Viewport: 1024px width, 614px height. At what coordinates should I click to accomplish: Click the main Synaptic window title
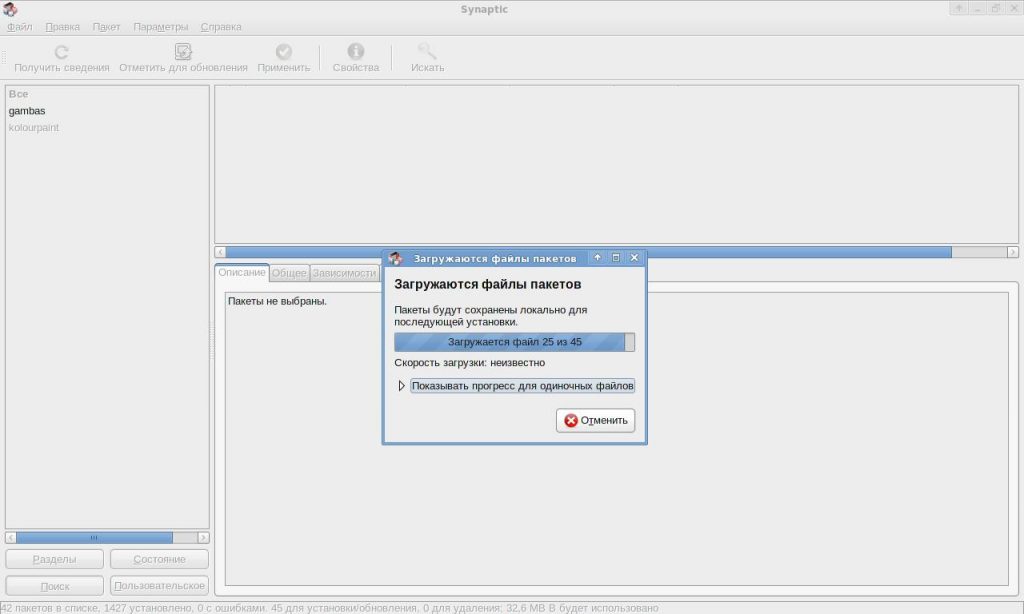[x=484, y=9]
